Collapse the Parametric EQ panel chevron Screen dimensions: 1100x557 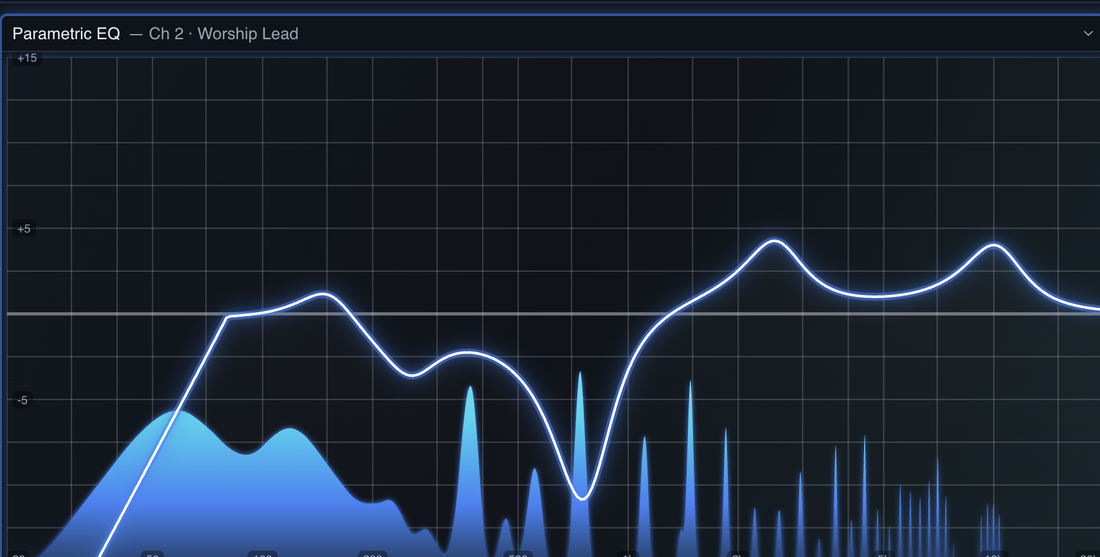[1089, 33]
